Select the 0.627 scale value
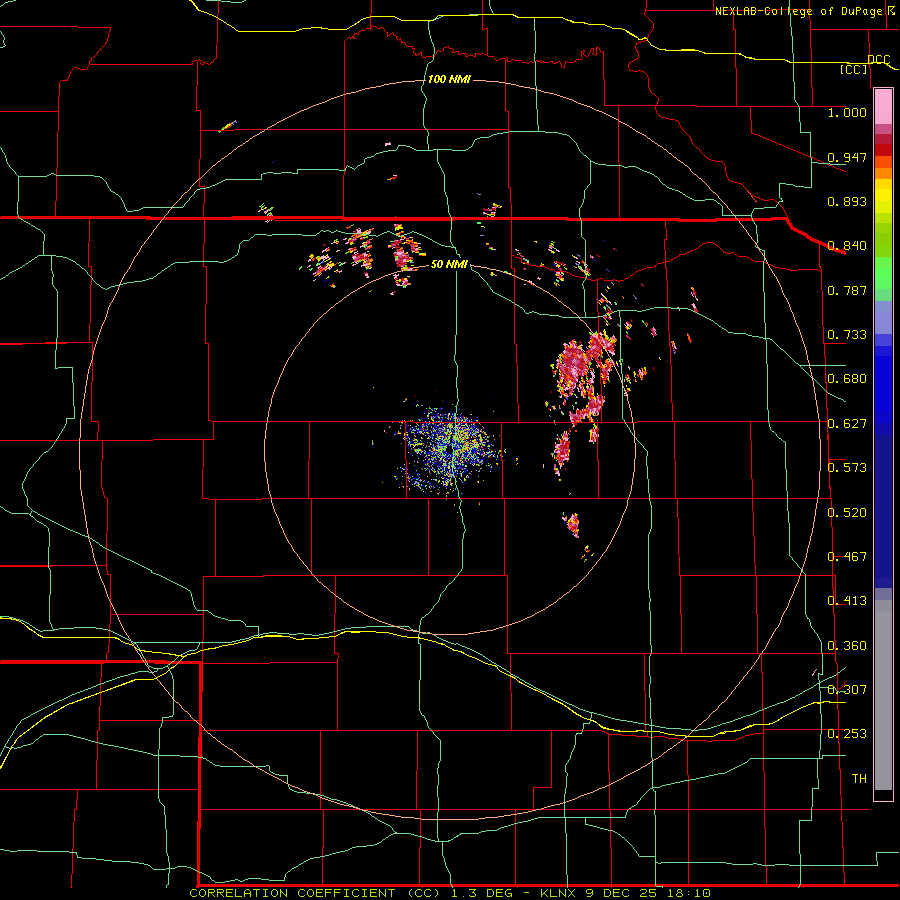The image size is (900, 900). point(847,423)
